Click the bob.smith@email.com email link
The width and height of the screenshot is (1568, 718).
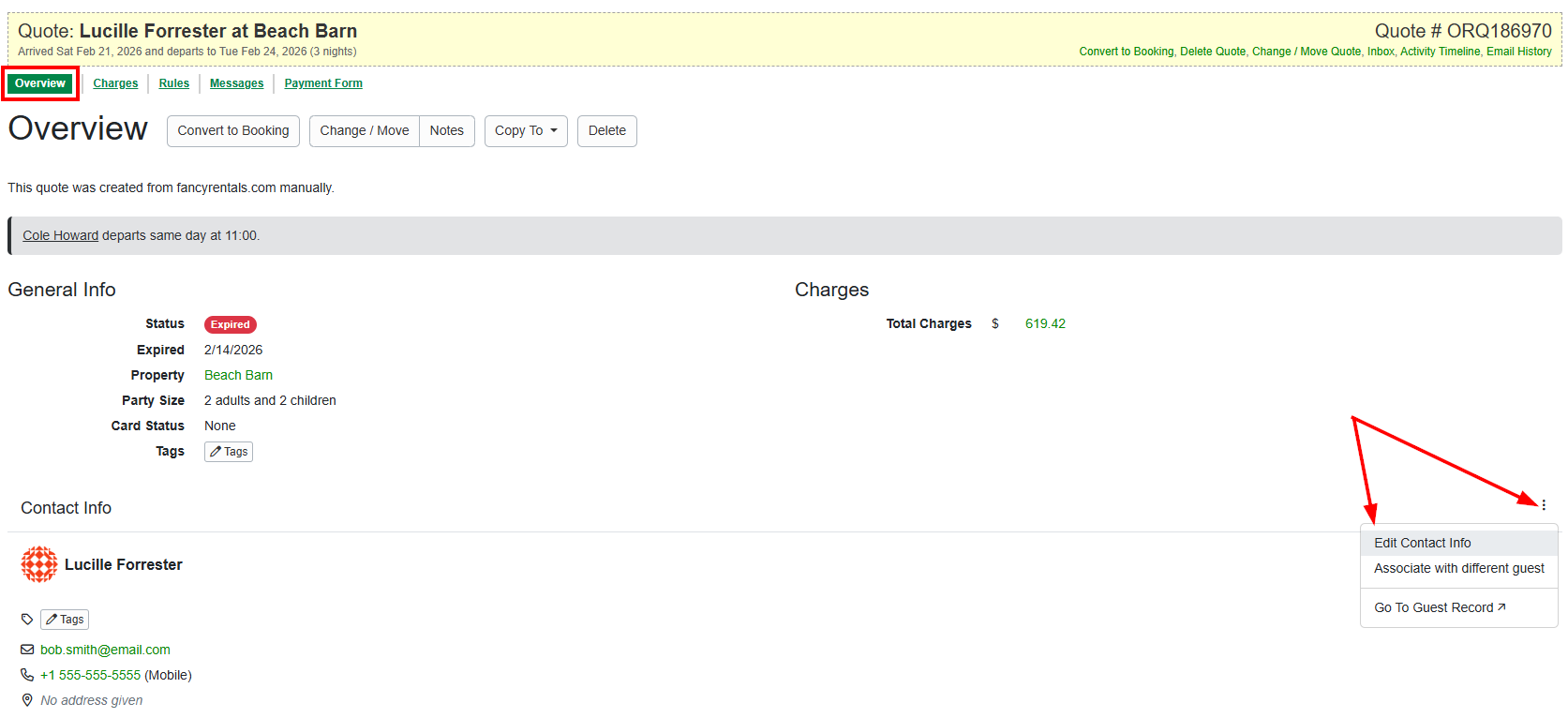[x=105, y=650]
